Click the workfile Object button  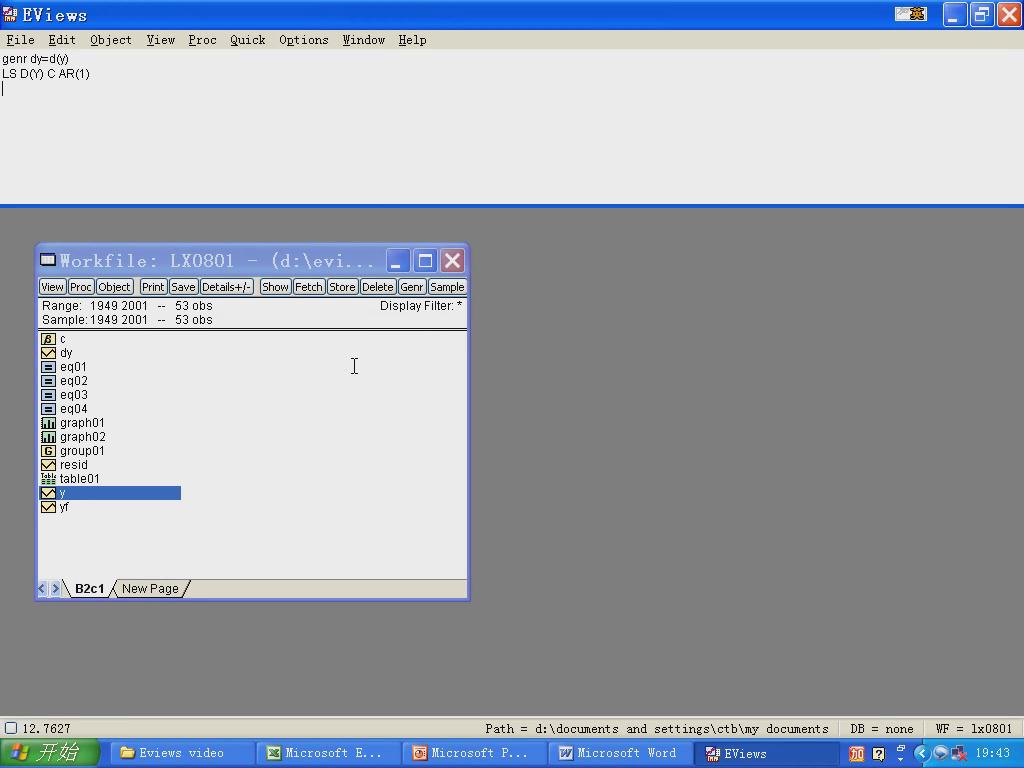114,287
